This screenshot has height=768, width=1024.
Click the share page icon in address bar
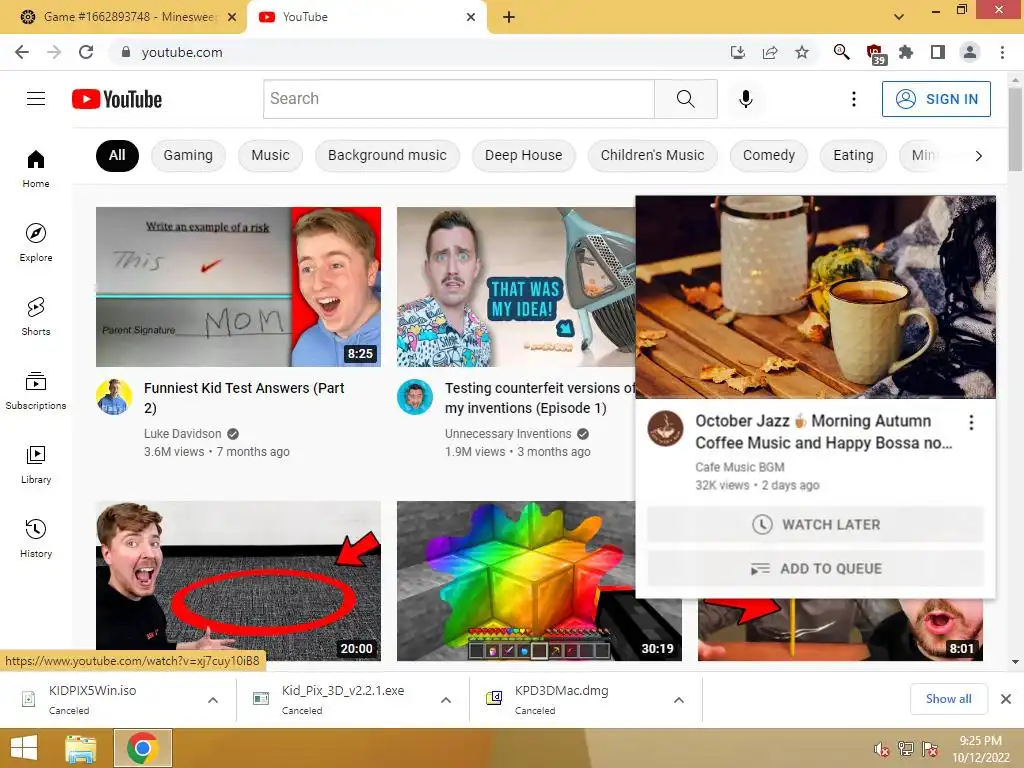(770, 52)
